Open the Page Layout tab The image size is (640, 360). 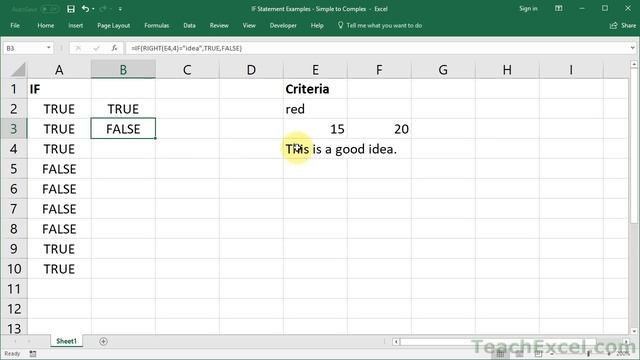[x=113, y=25]
